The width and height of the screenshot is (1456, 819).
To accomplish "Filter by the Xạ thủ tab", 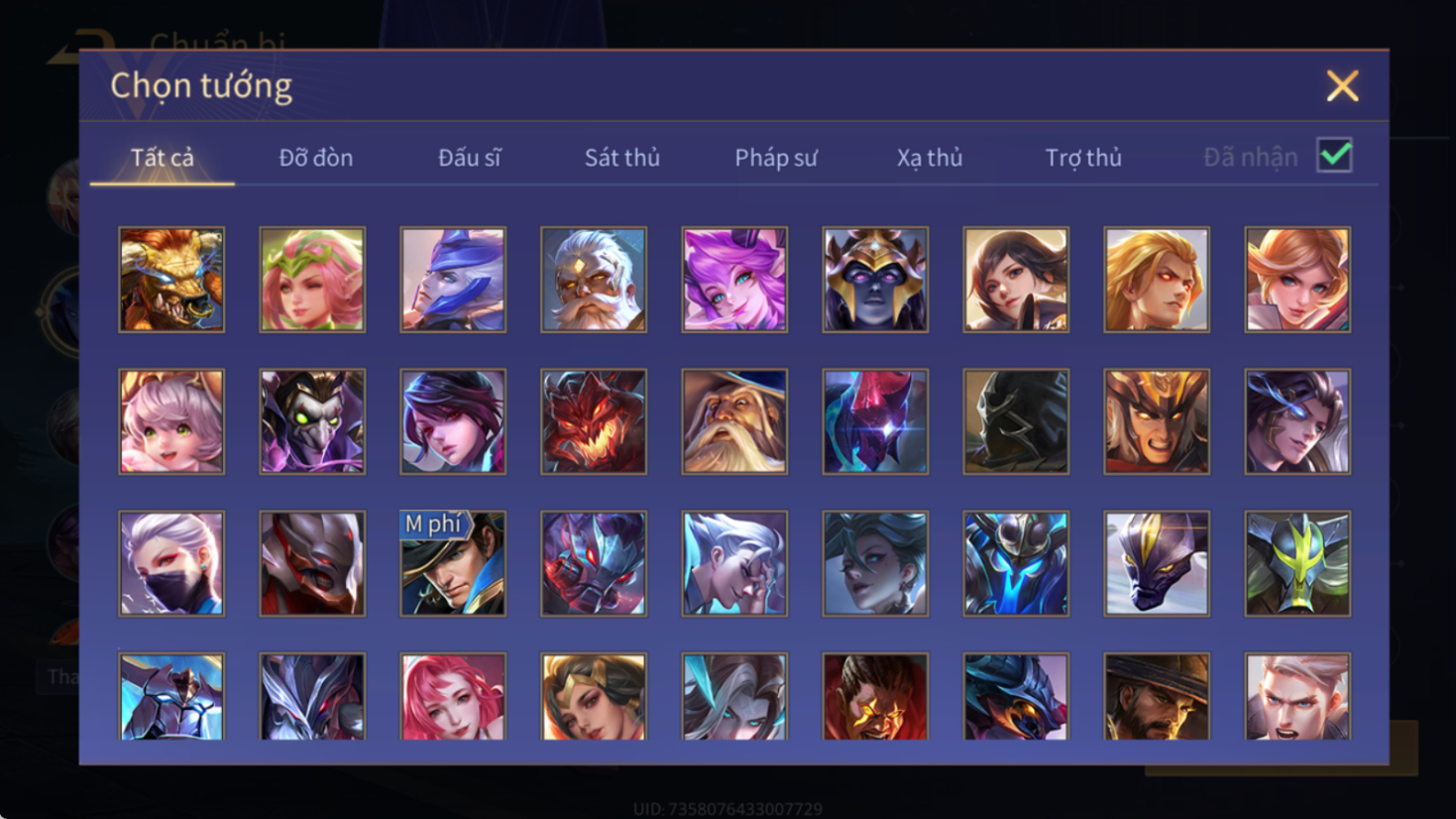I will tap(930, 158).
